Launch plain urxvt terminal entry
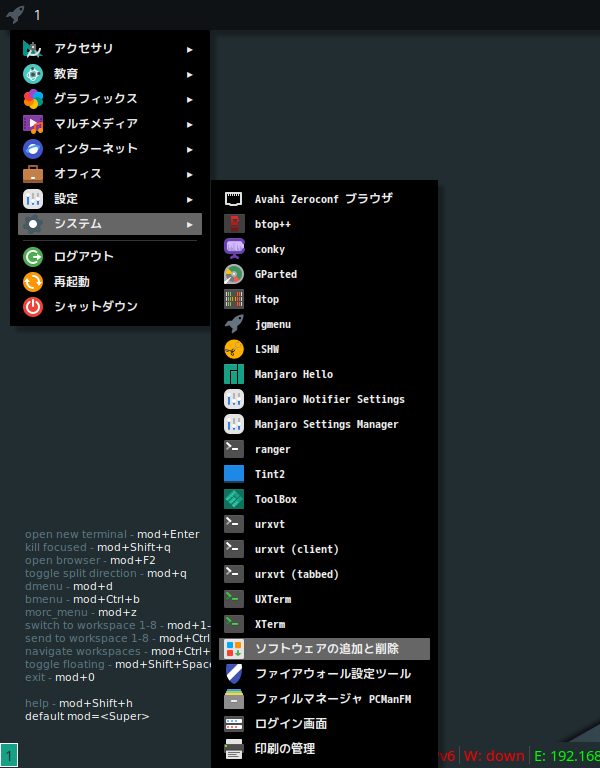 324,524
